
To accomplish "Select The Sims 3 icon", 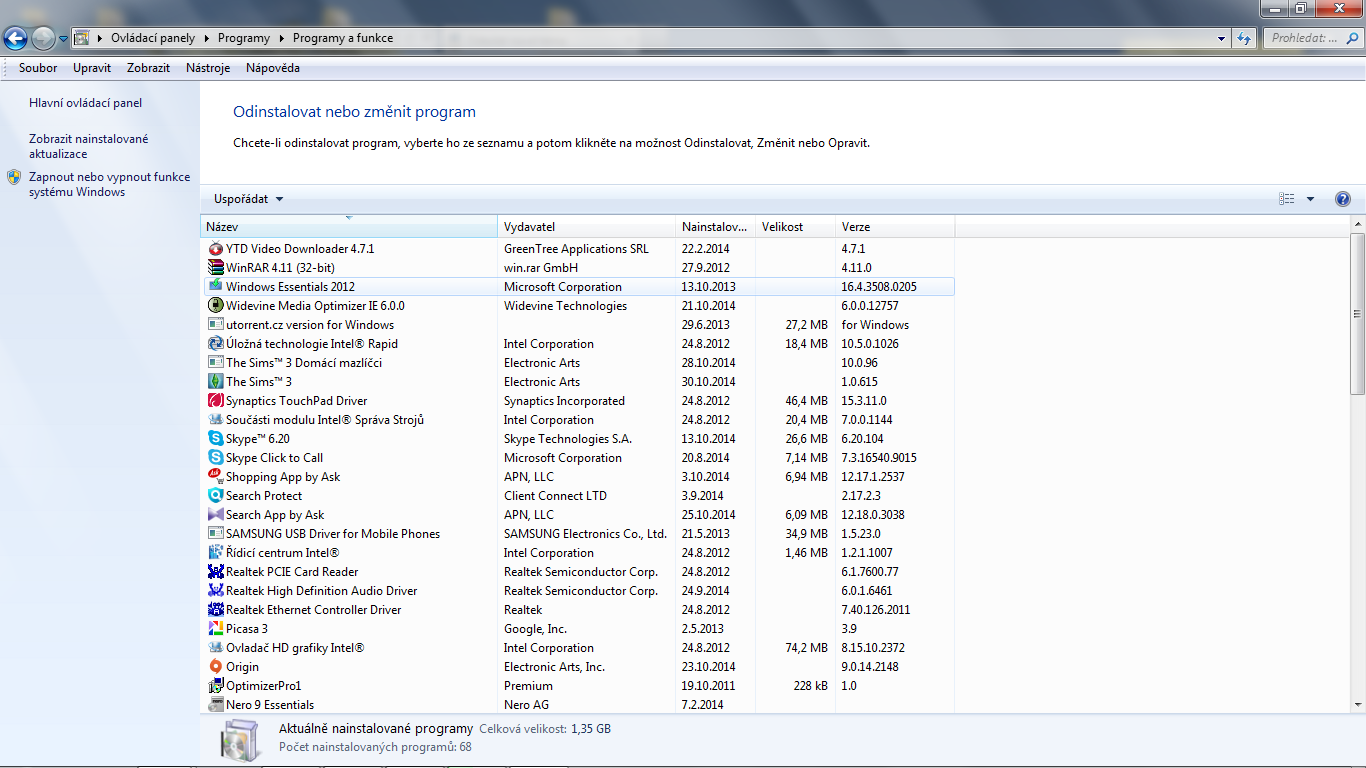I will point(215,382).
